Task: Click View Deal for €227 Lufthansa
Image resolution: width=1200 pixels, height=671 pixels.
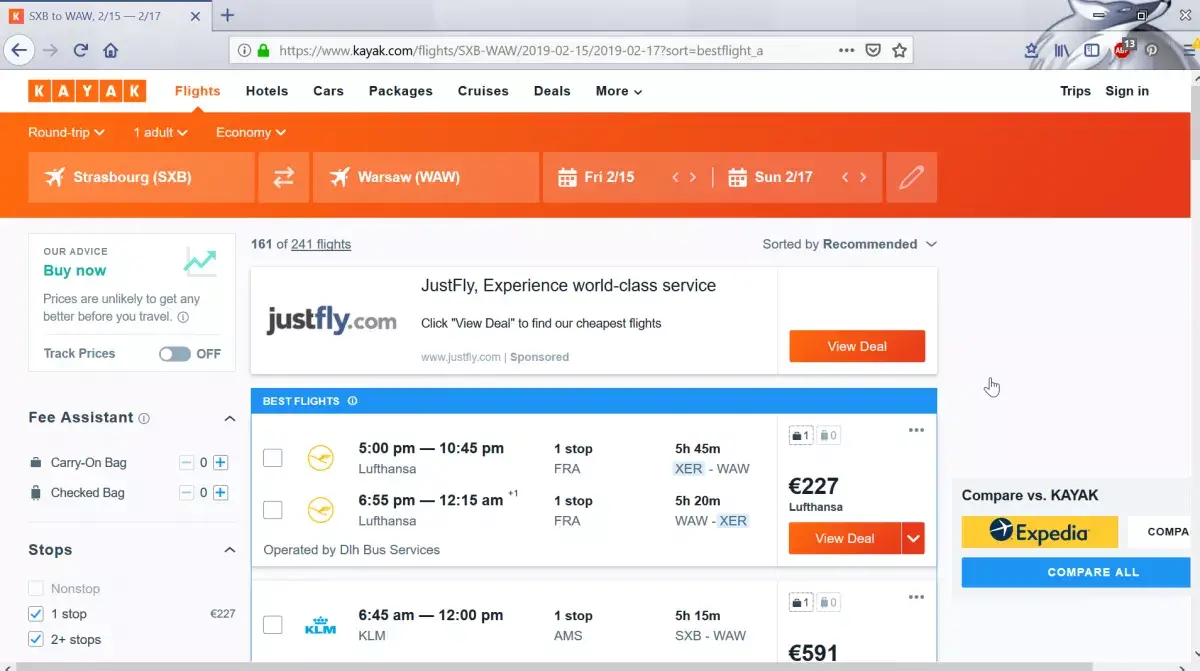Action: pos(845,538)
